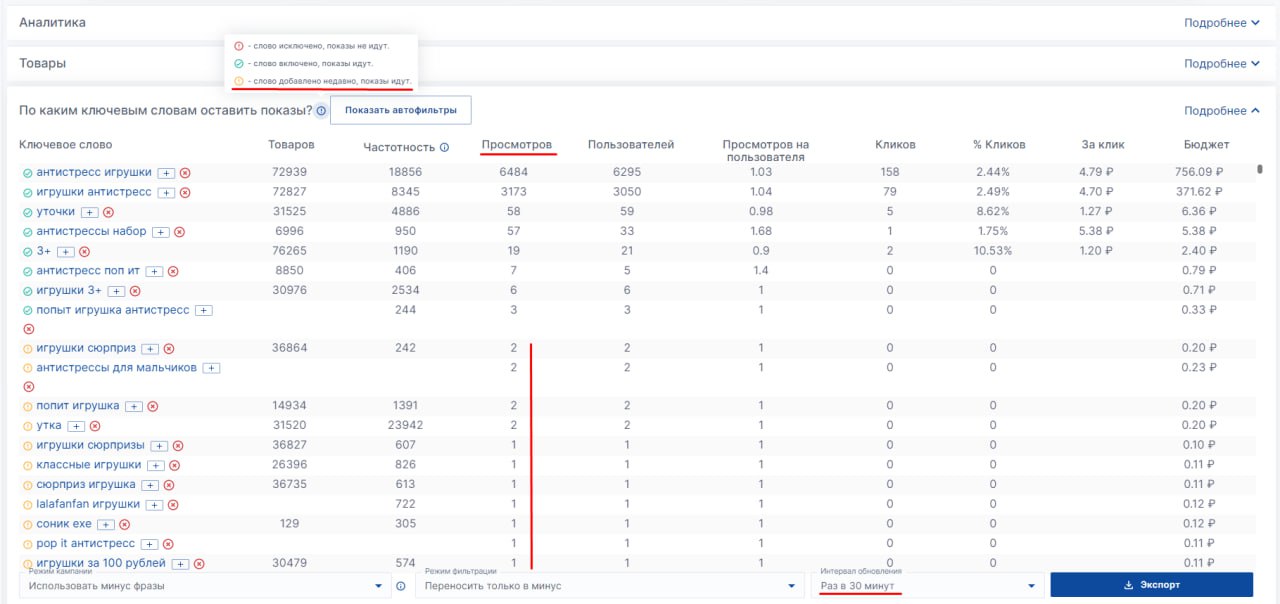
Task: Click the plus icon beside «антистресс игрушки»
Action: (167, 173)
